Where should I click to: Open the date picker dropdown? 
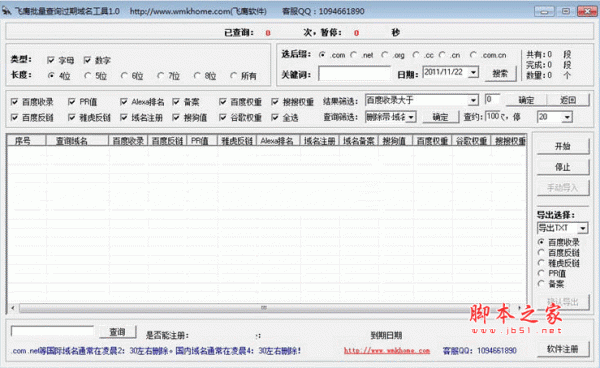tap(474, 72)
